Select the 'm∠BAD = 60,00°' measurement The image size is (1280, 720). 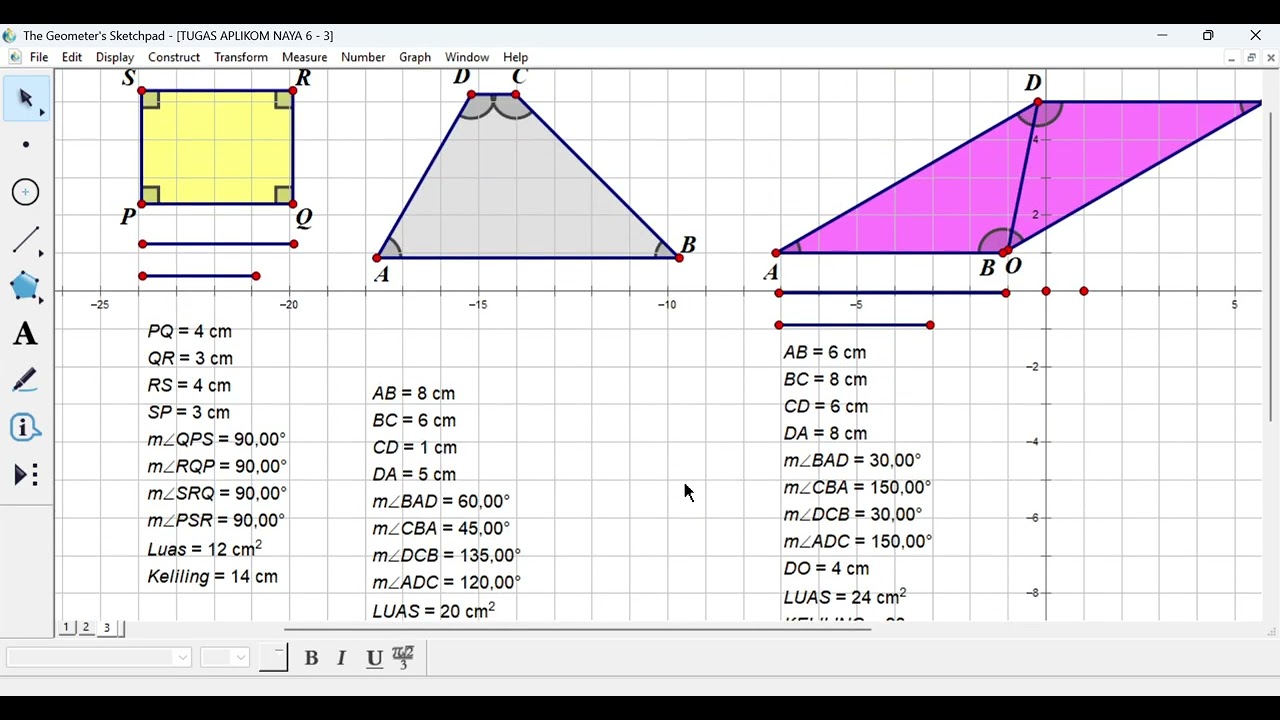click(x=441, y=501)
